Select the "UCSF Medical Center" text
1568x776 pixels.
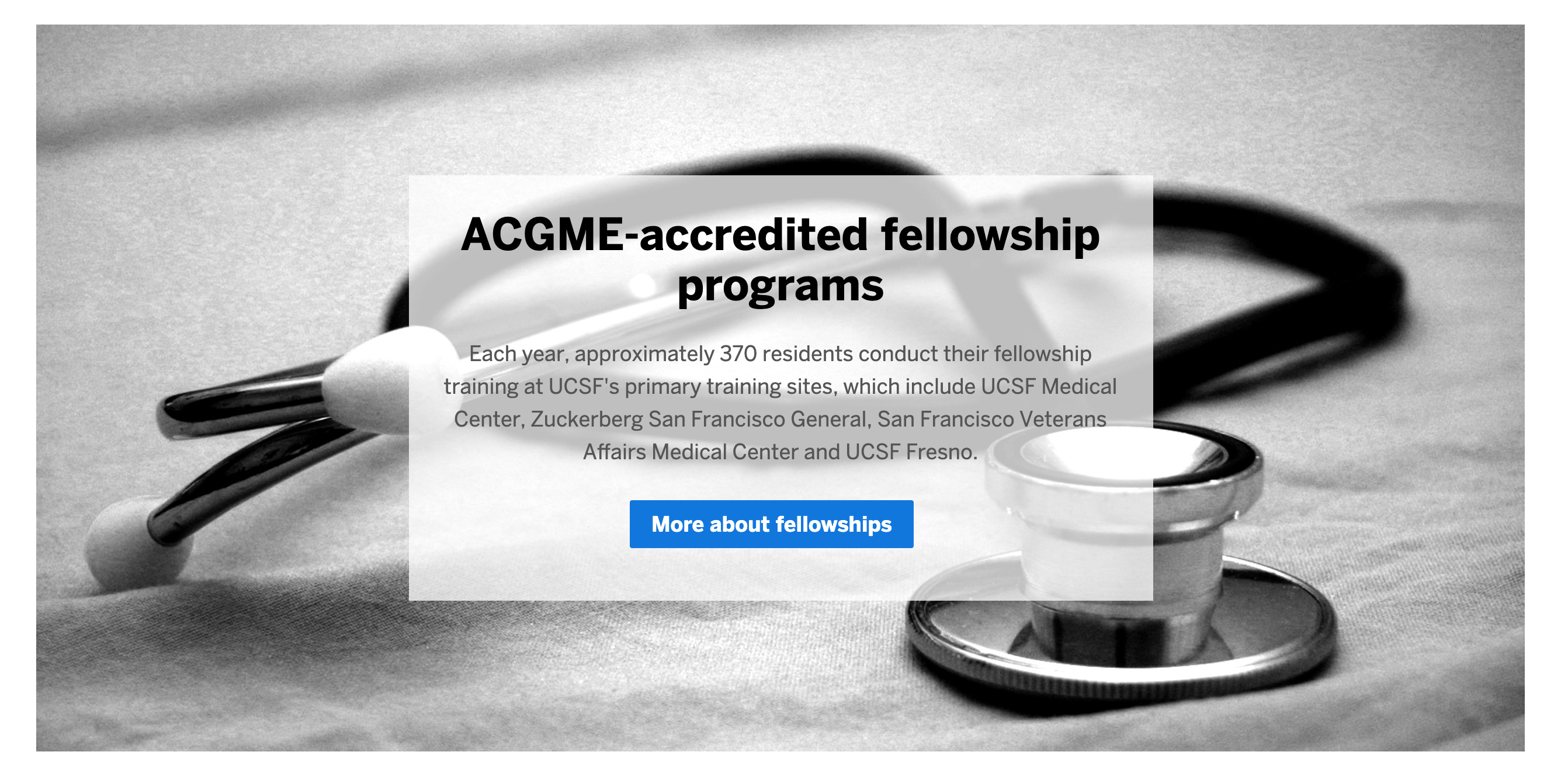point(1048,386)
